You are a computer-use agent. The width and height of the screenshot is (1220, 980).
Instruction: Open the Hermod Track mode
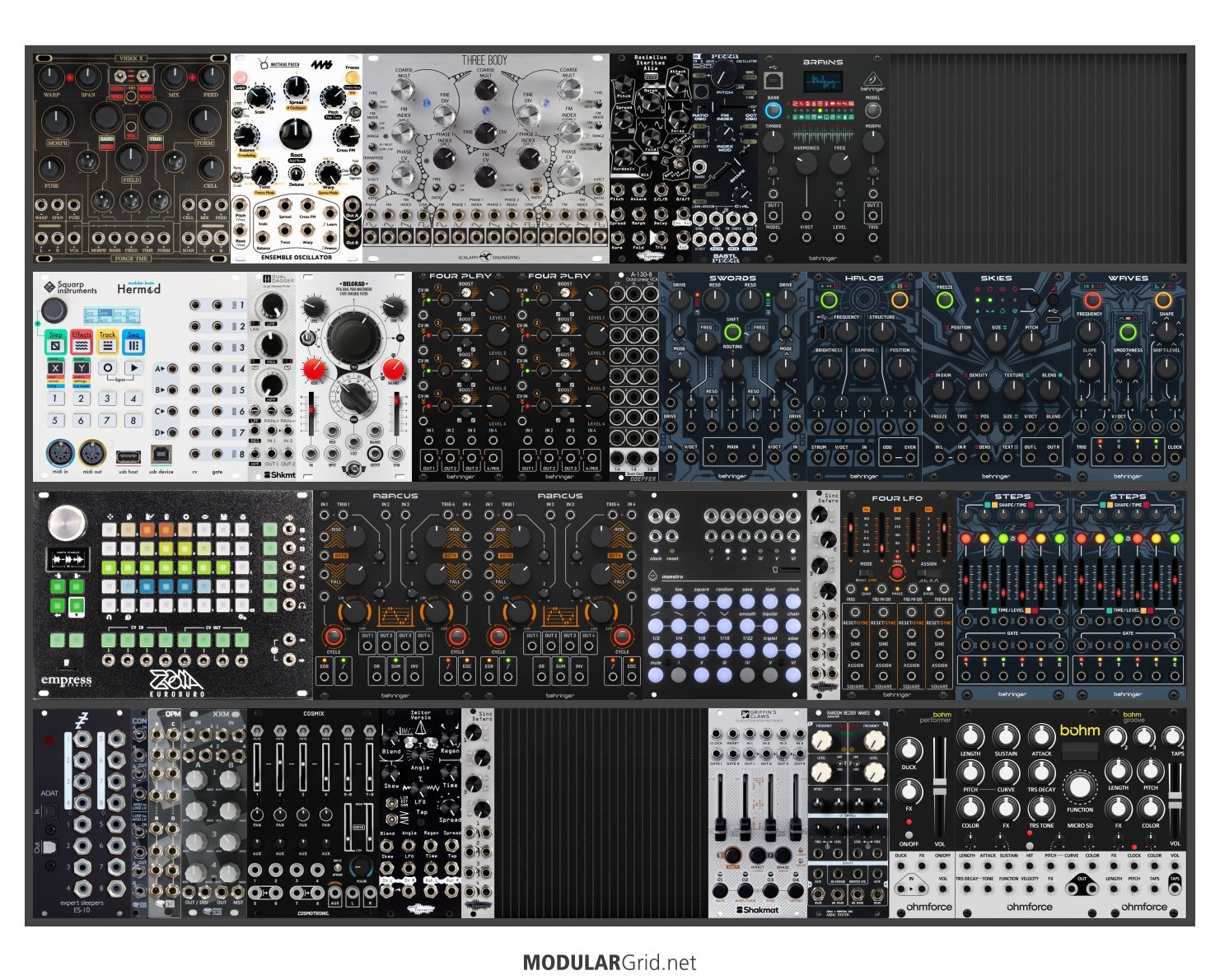coord(107,342)
